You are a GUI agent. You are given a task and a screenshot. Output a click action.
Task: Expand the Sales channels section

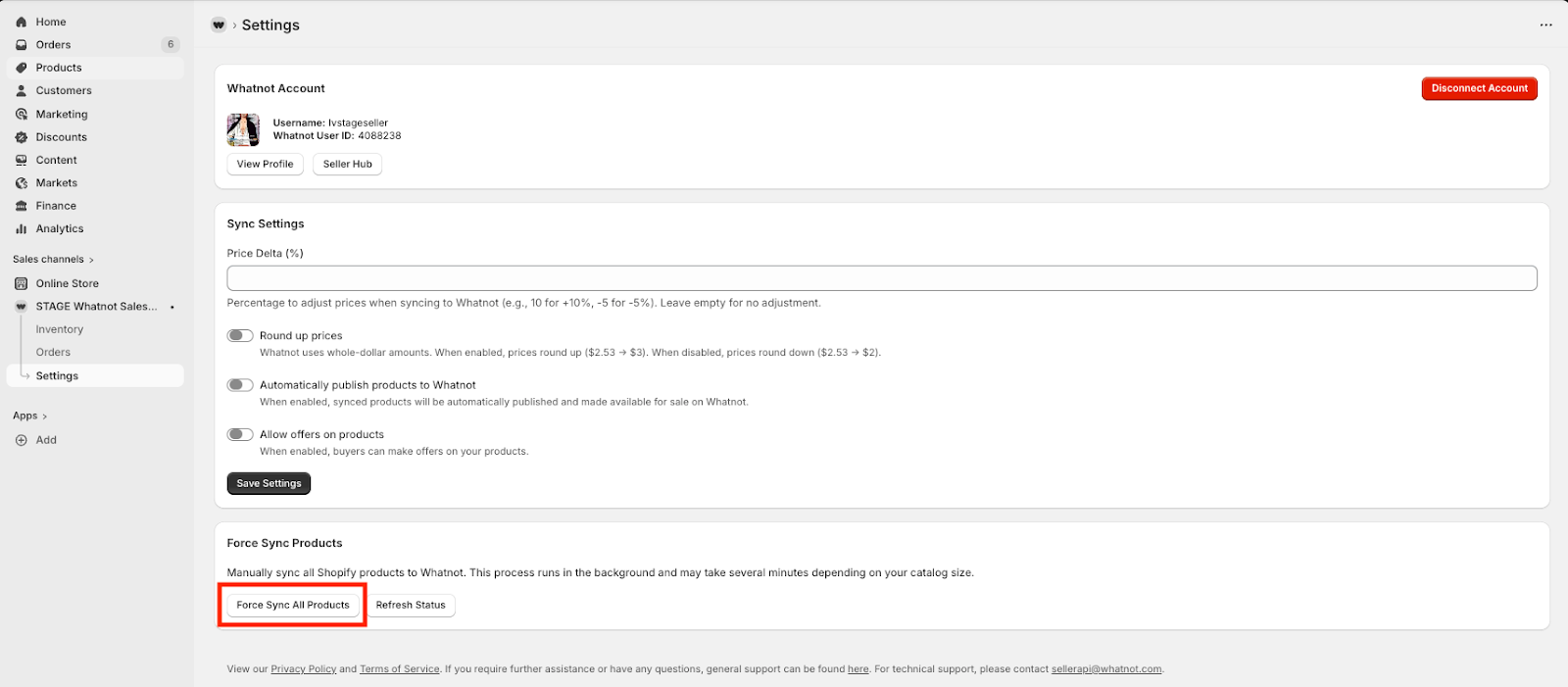(91, 260)
